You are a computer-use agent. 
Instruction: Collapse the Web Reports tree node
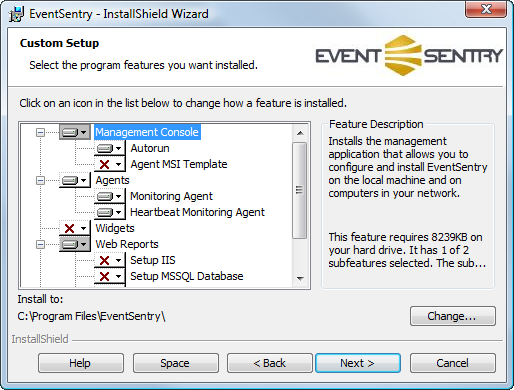pos(40,245)
